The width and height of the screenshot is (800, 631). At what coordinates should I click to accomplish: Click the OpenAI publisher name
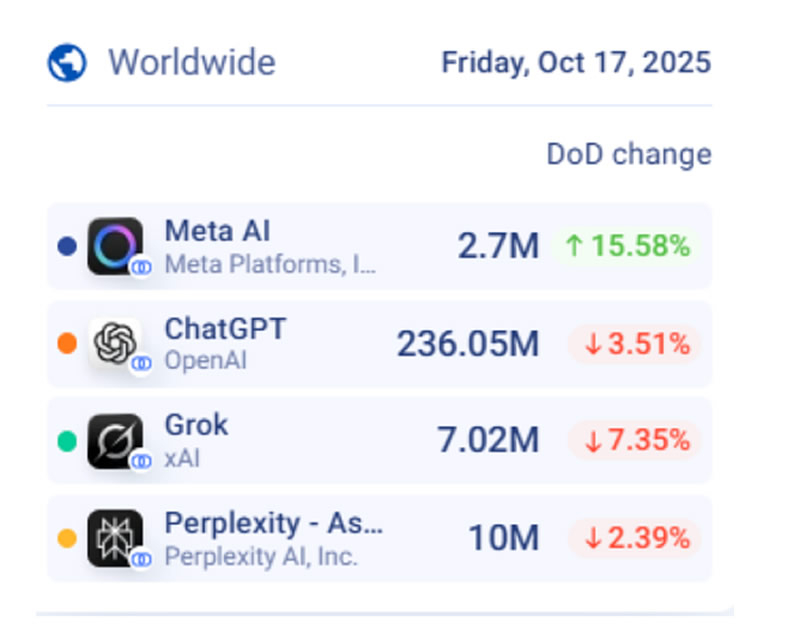click(x=205, y=360)
